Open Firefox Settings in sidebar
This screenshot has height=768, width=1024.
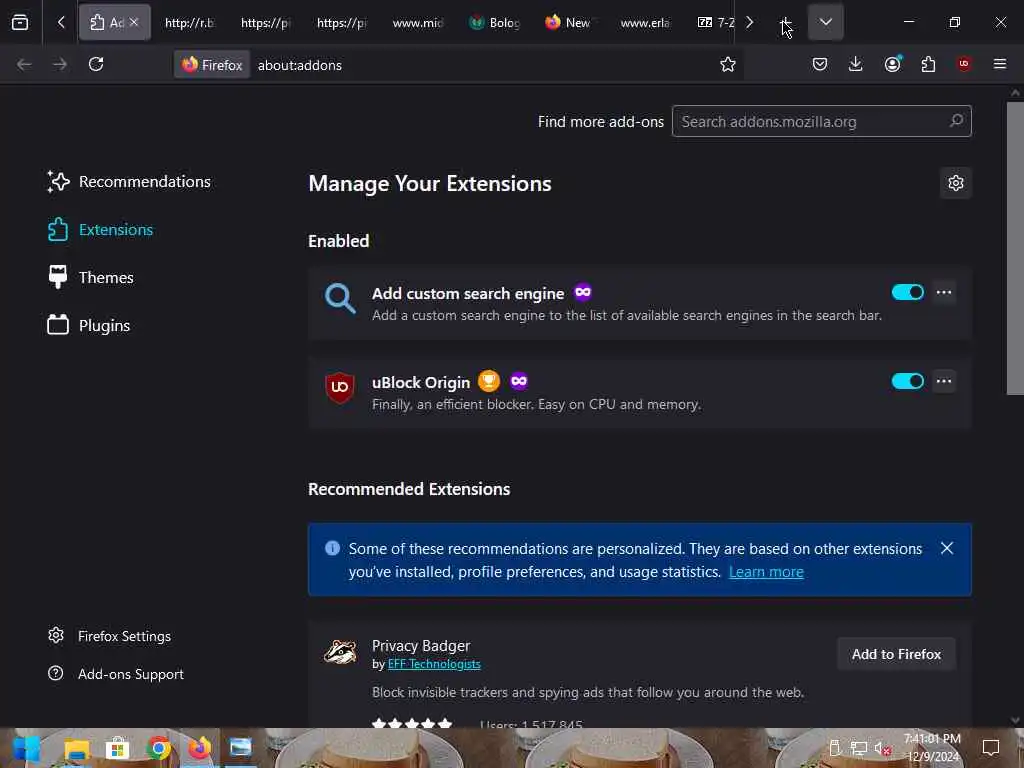point(110,636)
